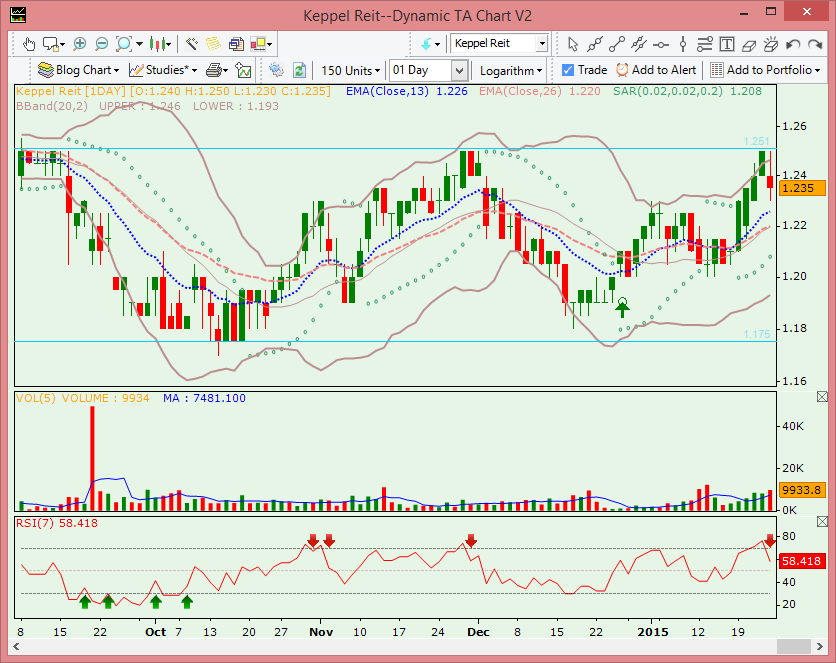Open the yellow notes icon
The height and width of the screenshot is (663, 836).
point(213,44)
